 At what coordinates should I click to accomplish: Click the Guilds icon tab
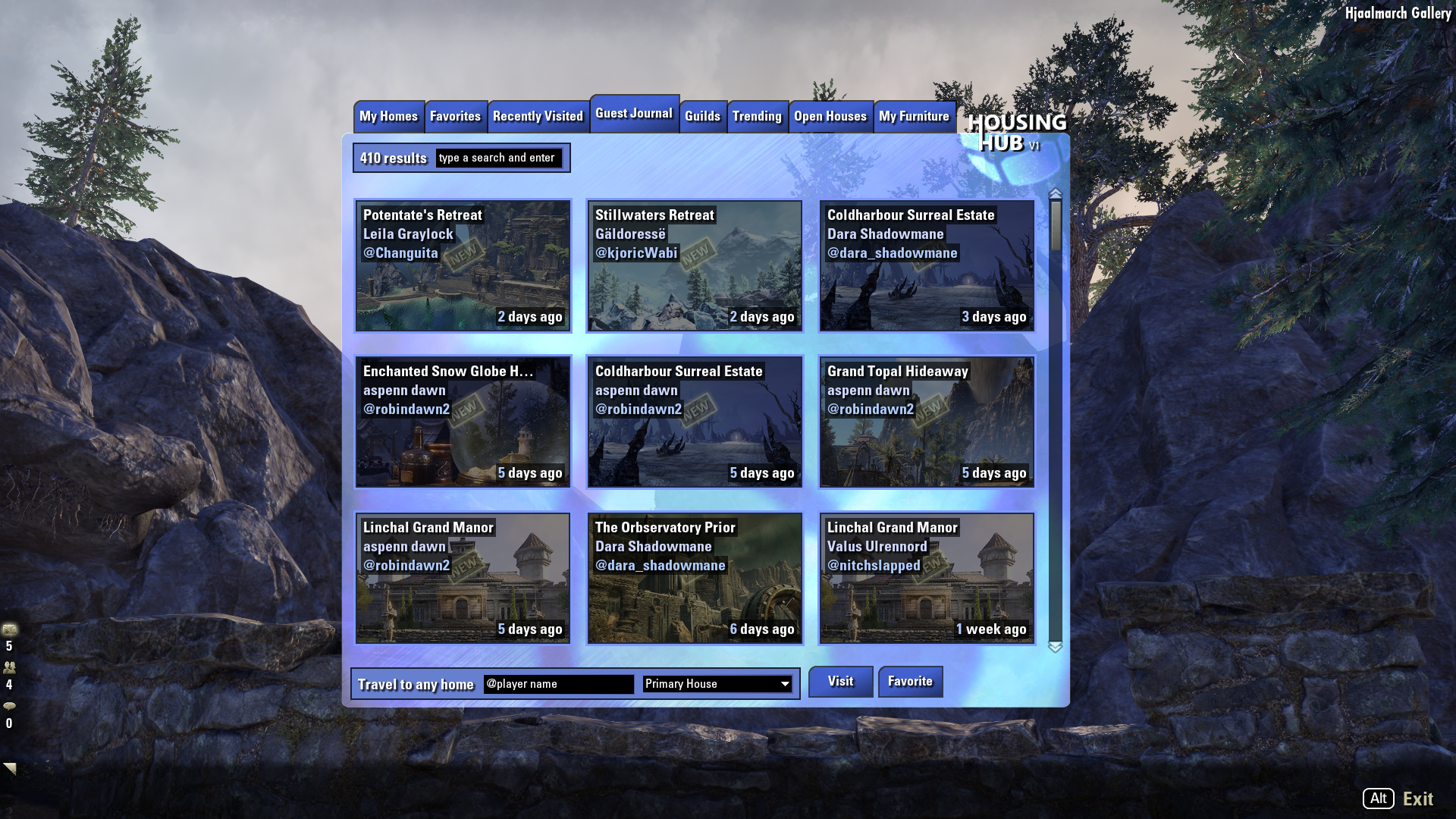(702, 115)
